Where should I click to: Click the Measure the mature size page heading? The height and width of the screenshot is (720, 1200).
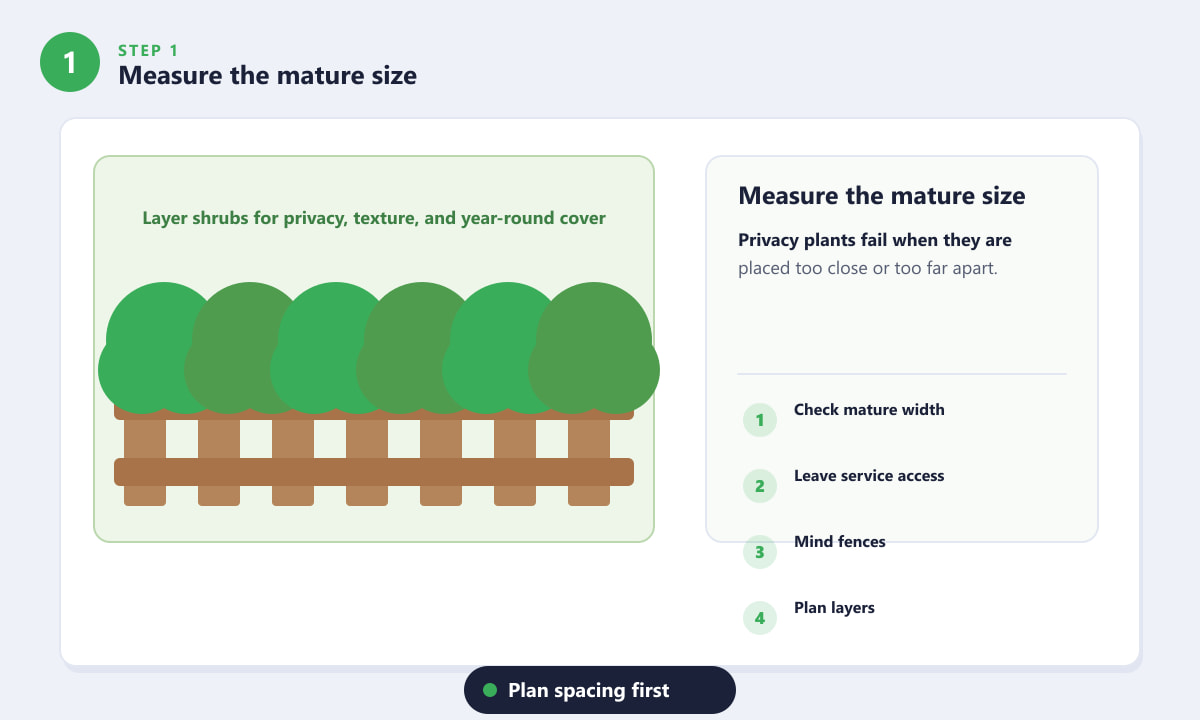click(x=267, y=75)
